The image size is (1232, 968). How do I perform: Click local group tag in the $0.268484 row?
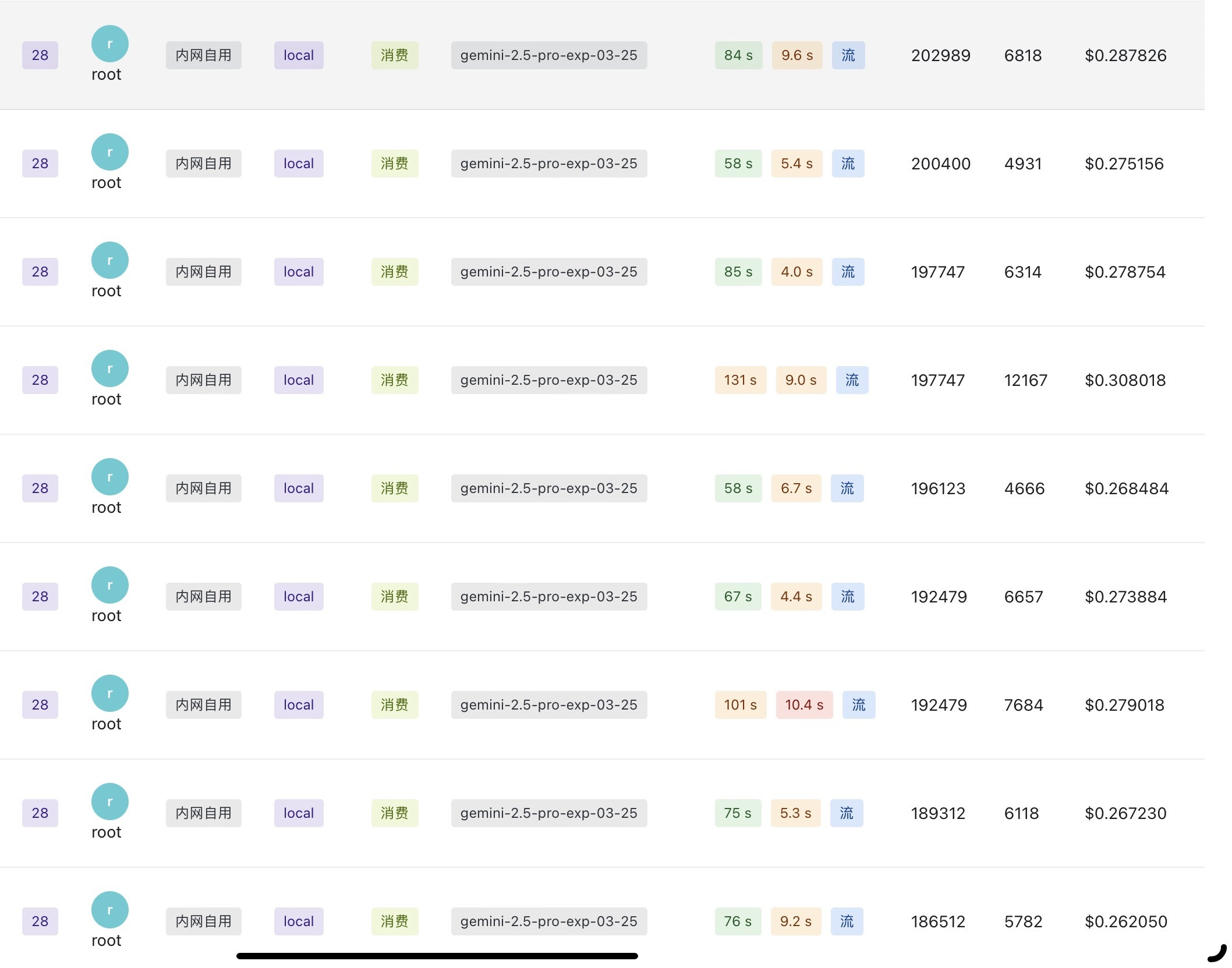click(x=299, y=488)
